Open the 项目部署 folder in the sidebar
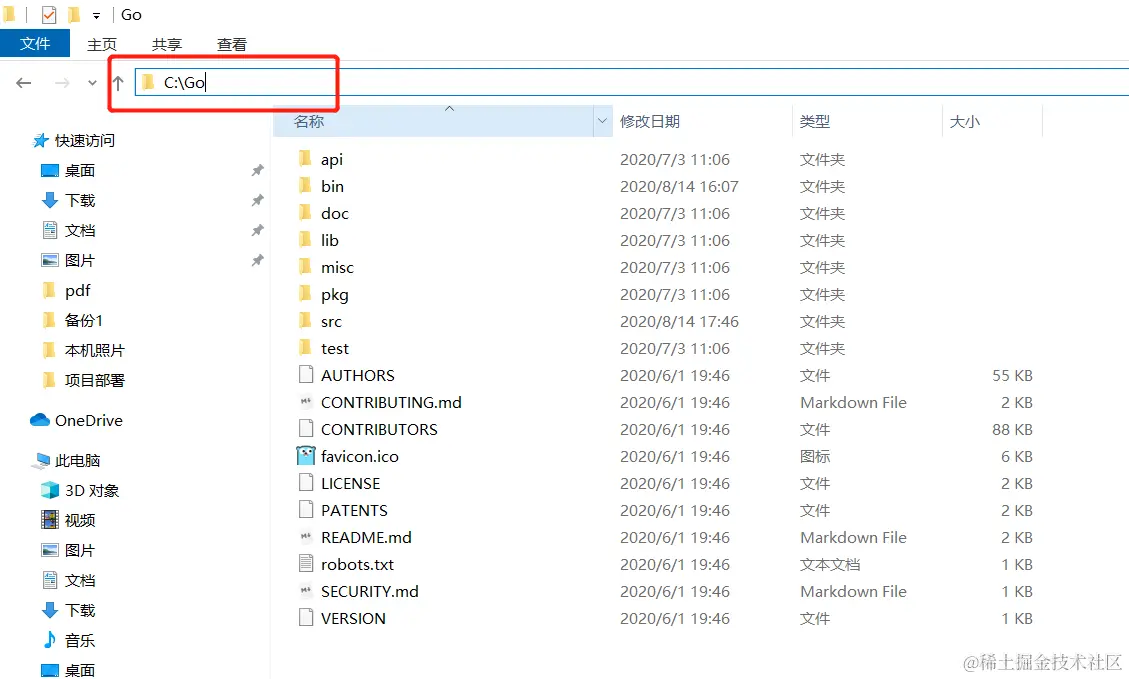Image resolution: width=1129 pixels, height=679 pixels. click(94, 380)
